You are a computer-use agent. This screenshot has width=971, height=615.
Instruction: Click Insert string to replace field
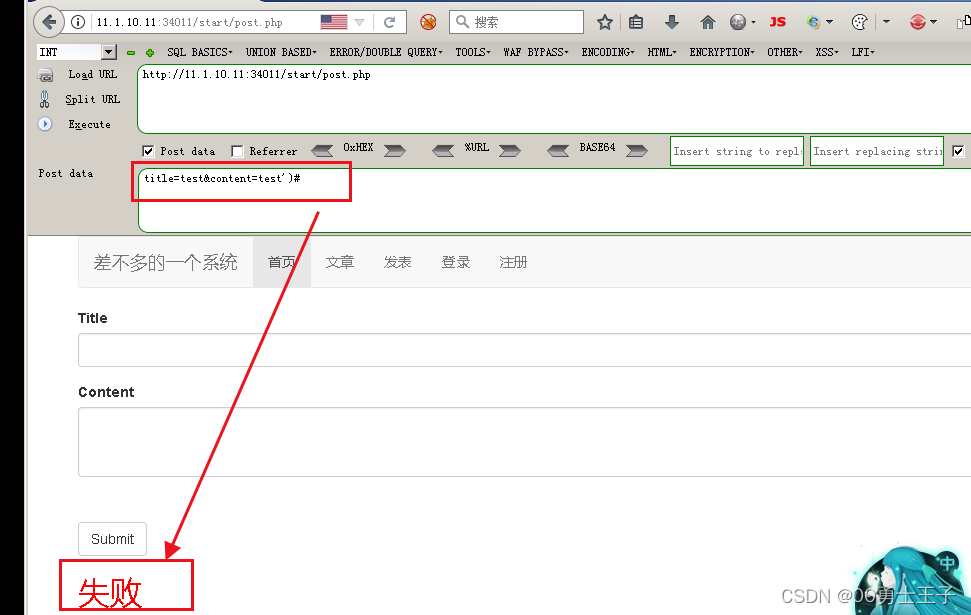[737, 151]
